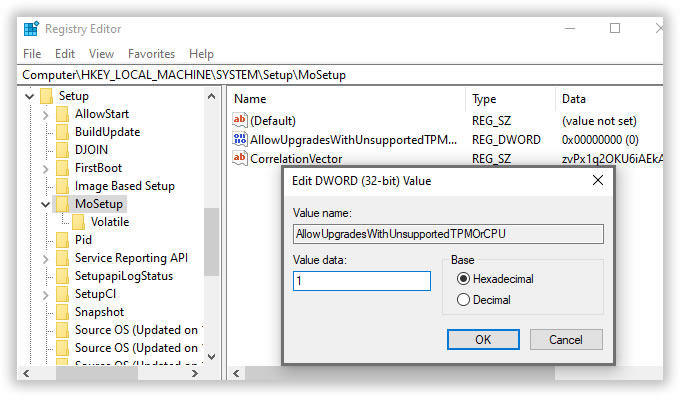
Task: Select the DJOIN key in tree
Action: (x=91, y=150)
